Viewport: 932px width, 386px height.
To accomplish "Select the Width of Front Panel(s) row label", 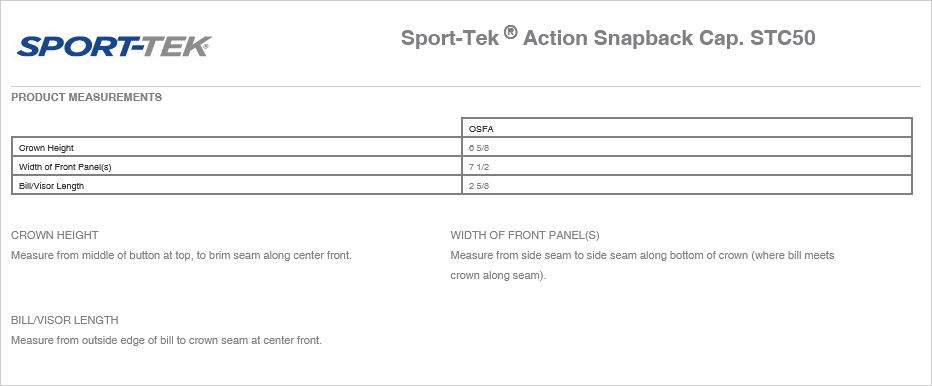I will coord(65,167).
